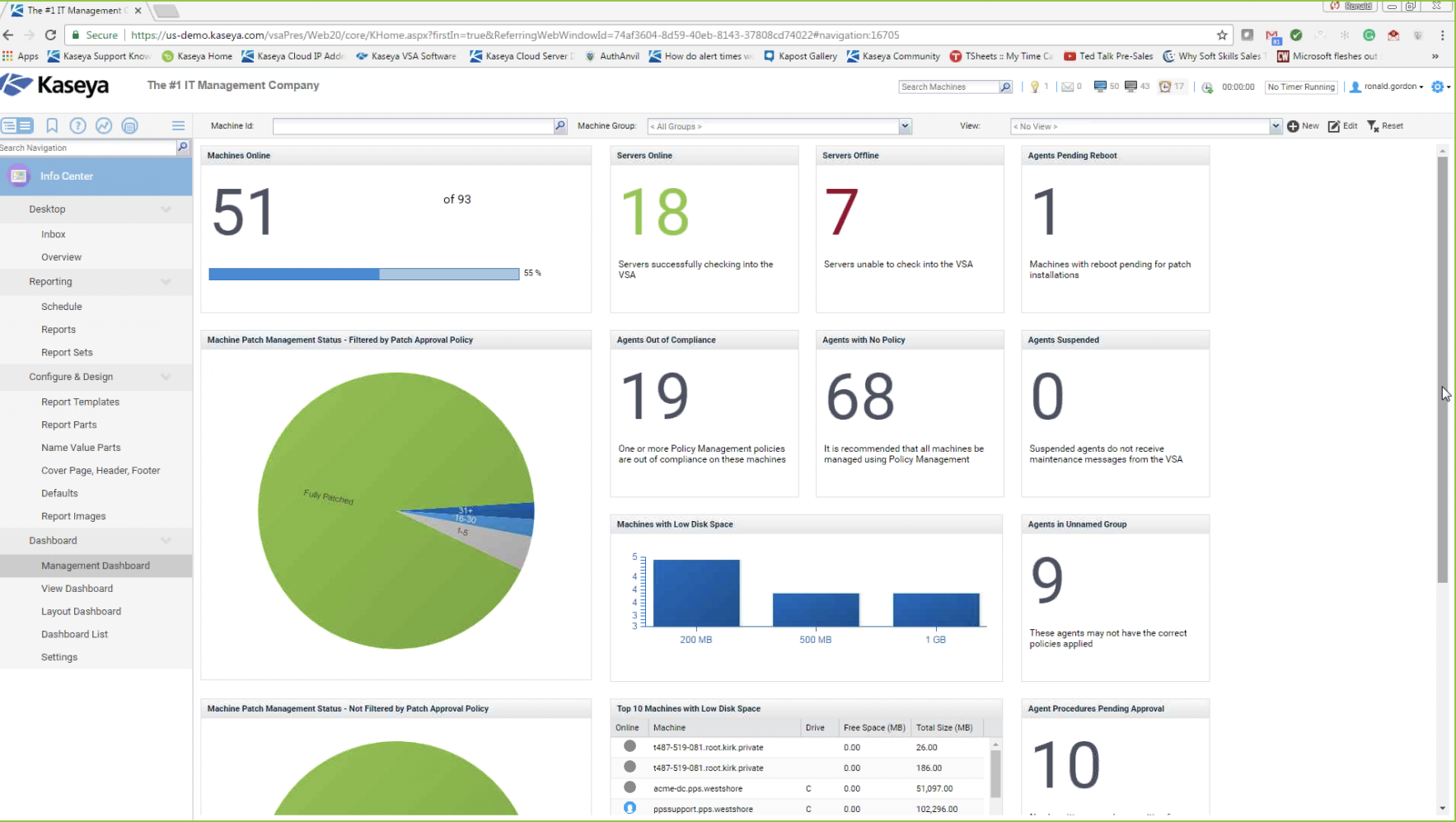Open the settings gear icon menu
This screenshot has width=1456, height=822.
tap(1438, 87)
